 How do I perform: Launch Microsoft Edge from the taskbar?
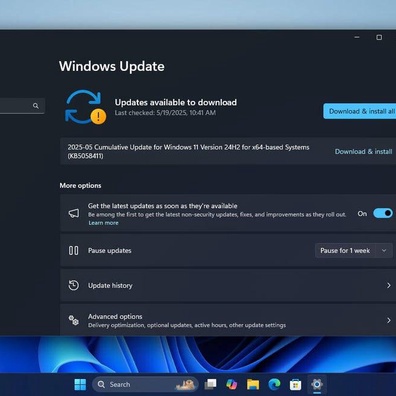pos(274,384)
